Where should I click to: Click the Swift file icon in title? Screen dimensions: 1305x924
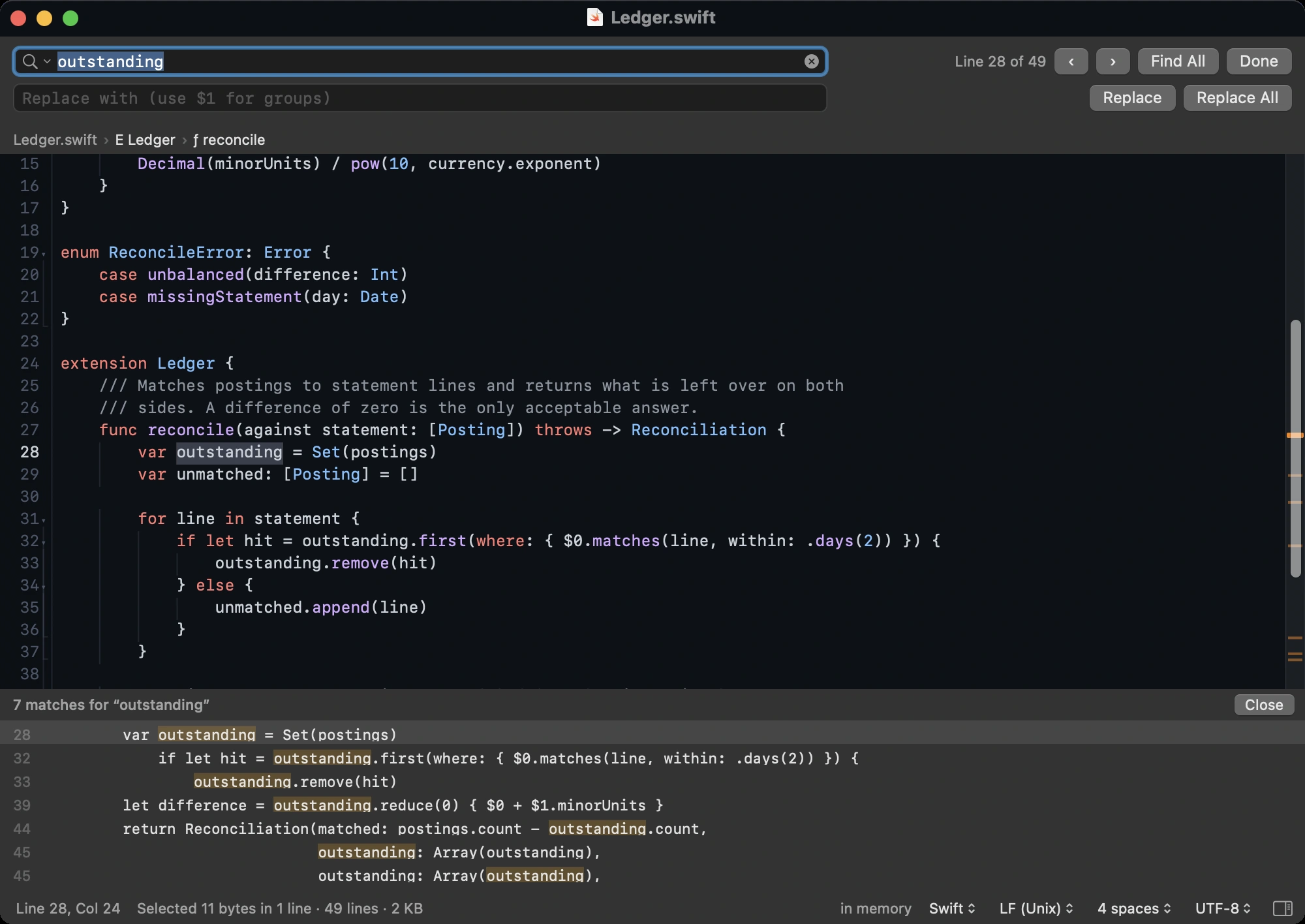pyautogui.click(x=594, y=18)
